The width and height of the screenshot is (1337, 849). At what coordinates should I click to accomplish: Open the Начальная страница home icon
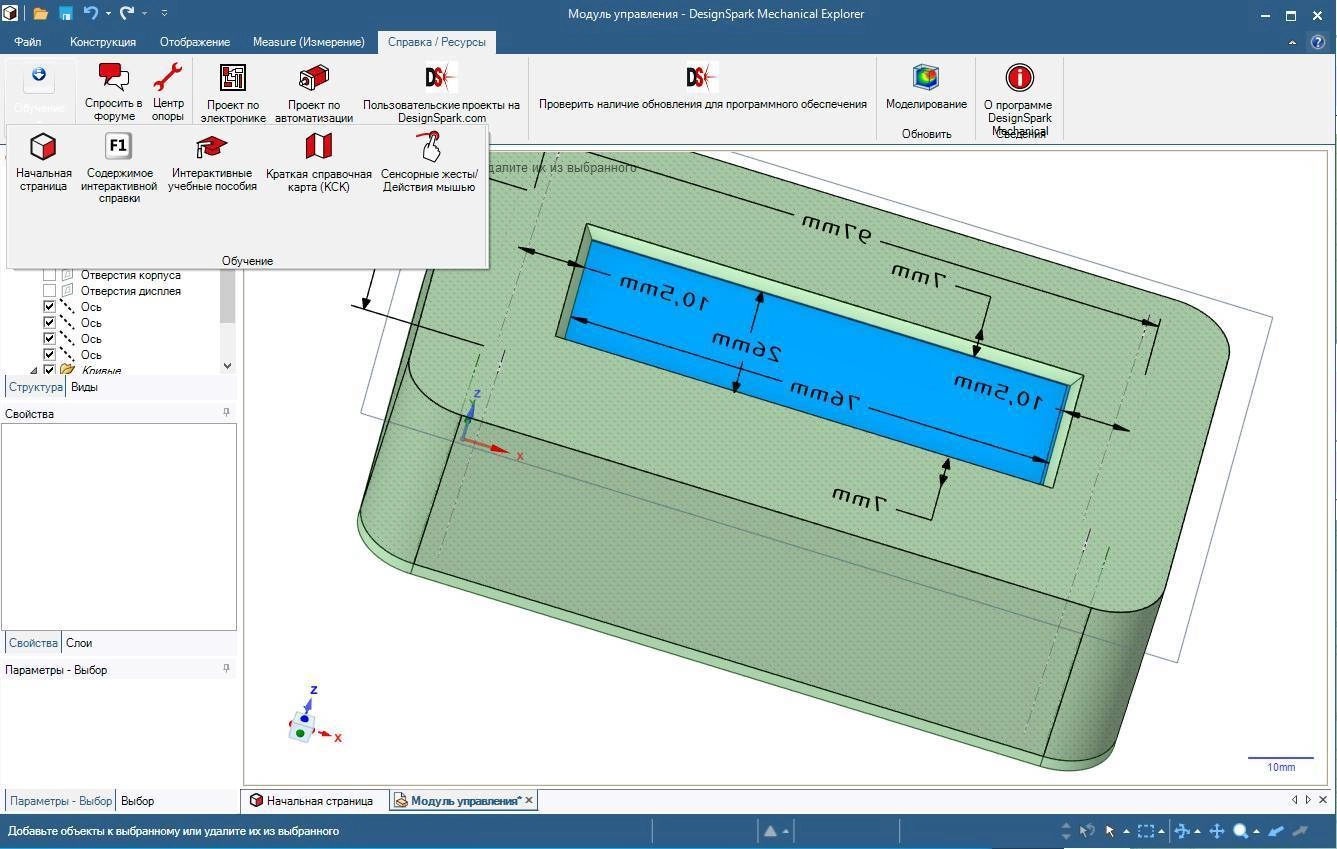click(x=43, y=160)
